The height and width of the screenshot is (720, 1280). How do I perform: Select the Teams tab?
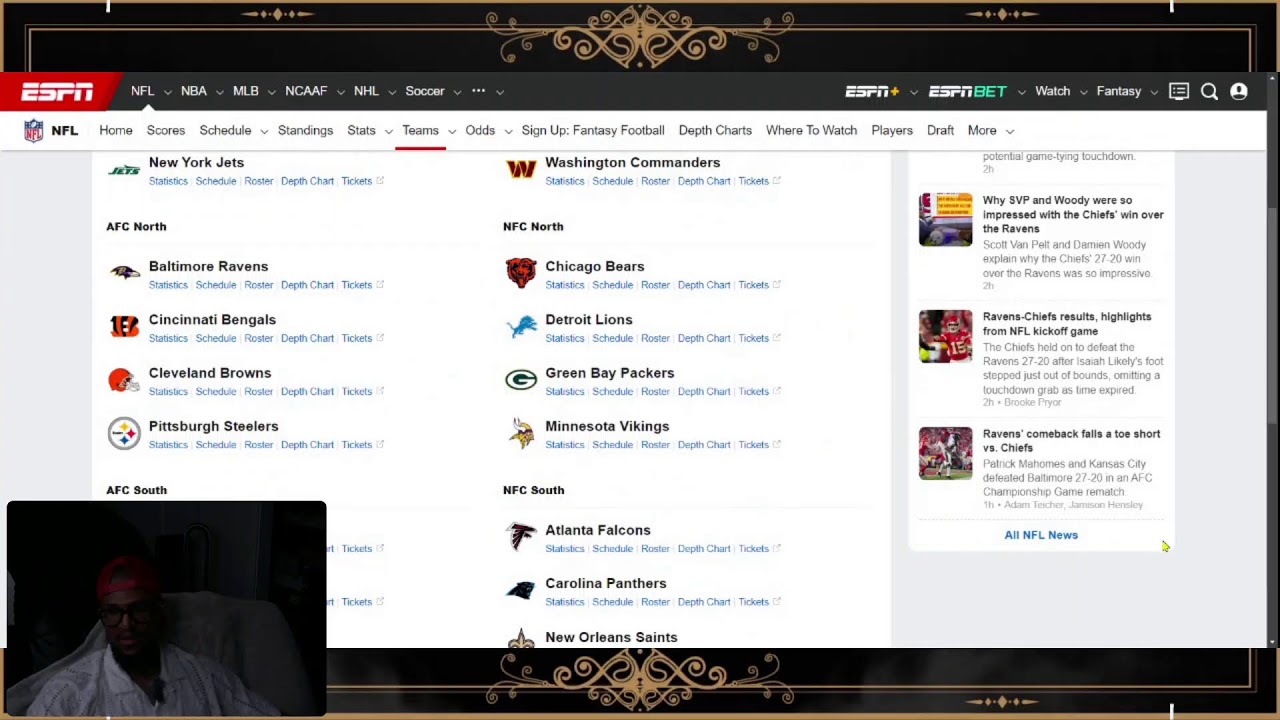tap(420, 131)
